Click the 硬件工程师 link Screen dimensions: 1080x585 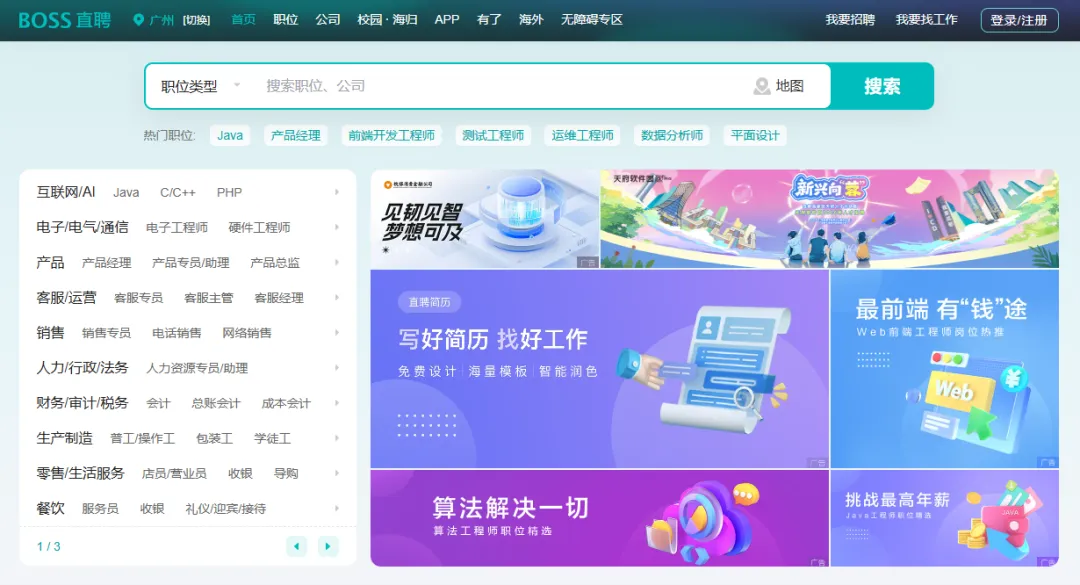coord(259,227)
